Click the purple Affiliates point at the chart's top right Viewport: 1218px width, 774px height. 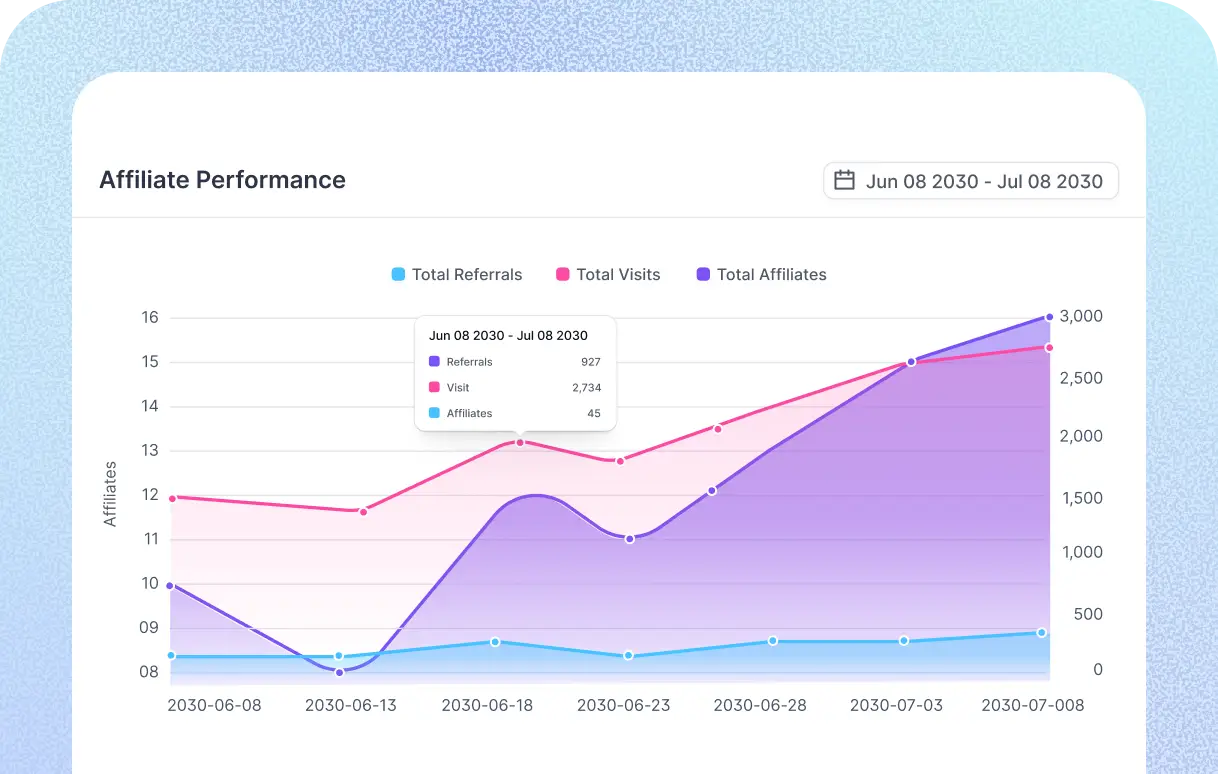(x=1049, y=317)
